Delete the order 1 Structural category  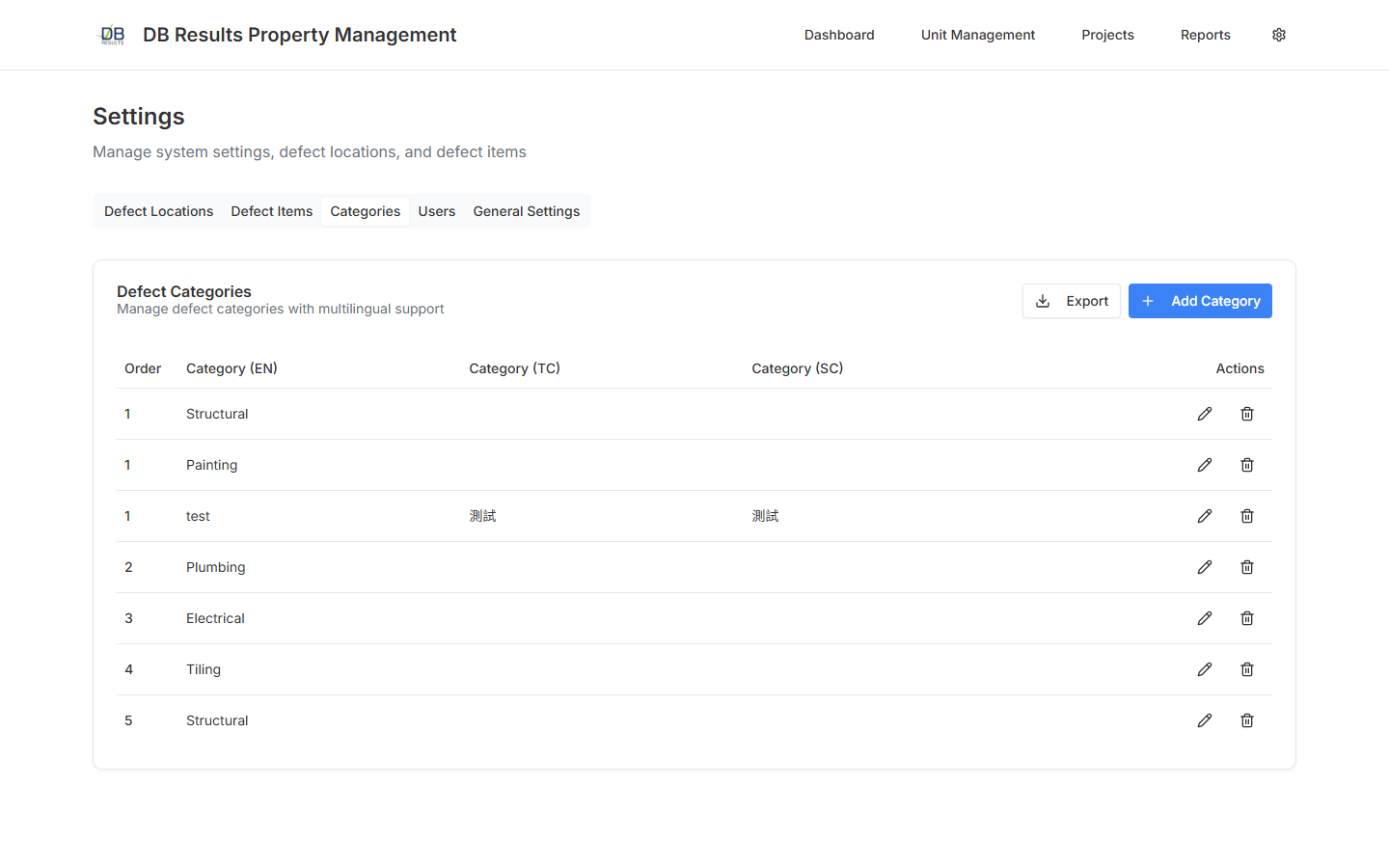point(1247,414)
